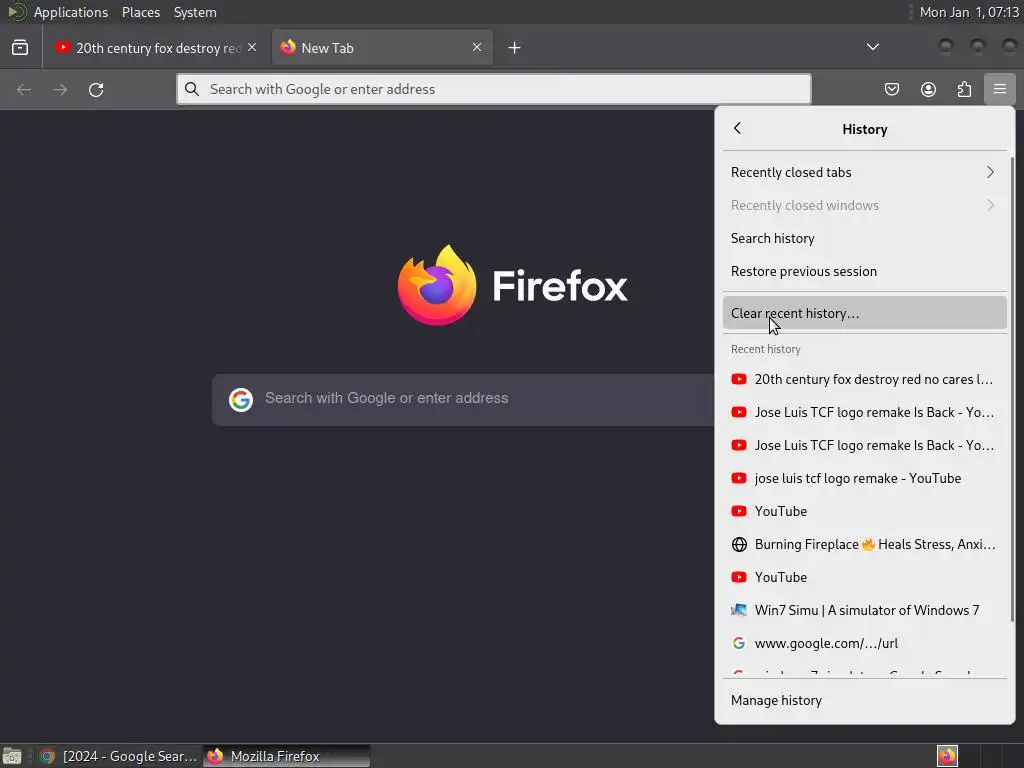The image size is (1024, 768).
Task: Open a new tab with plus
Action: 515,48
